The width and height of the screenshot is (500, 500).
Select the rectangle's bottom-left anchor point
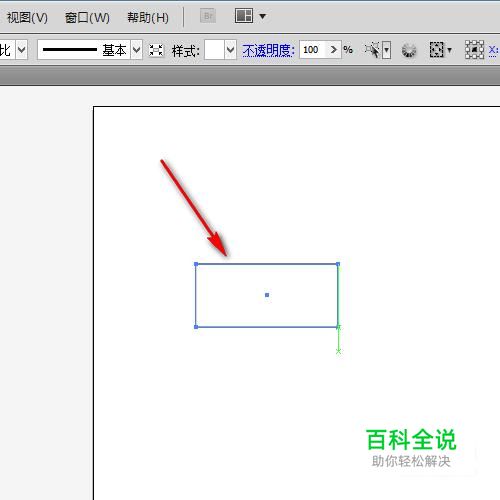point(196,327)
